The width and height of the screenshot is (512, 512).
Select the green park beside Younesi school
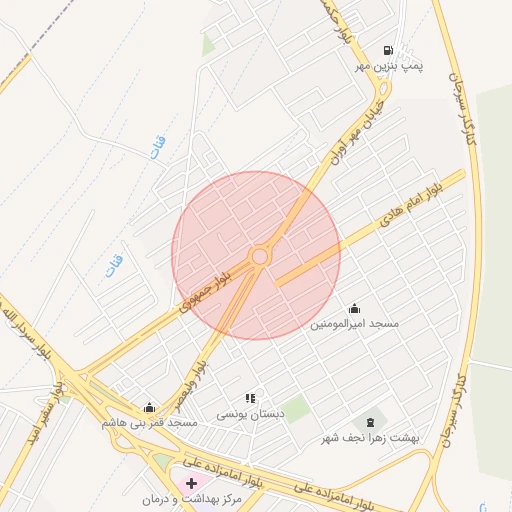pos(295,409)
